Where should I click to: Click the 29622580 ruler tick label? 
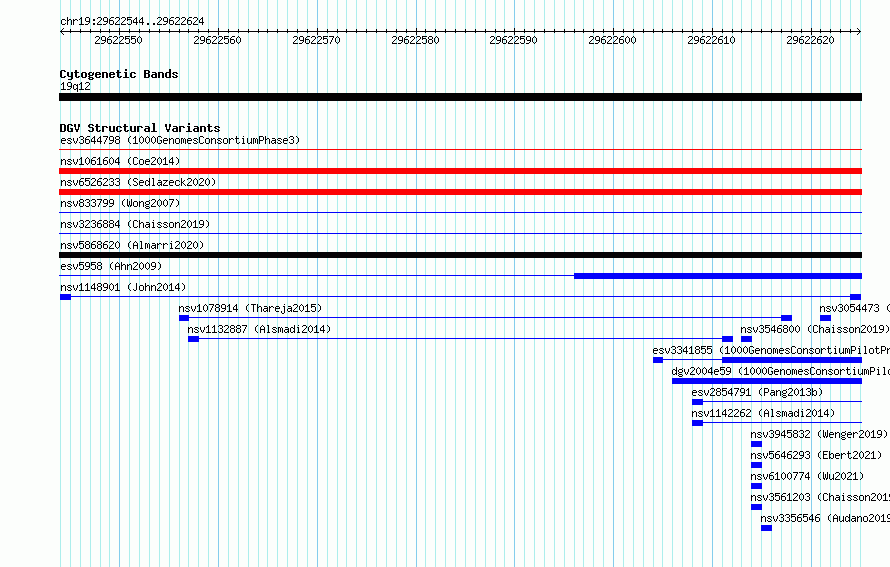(x=415, y=40)
